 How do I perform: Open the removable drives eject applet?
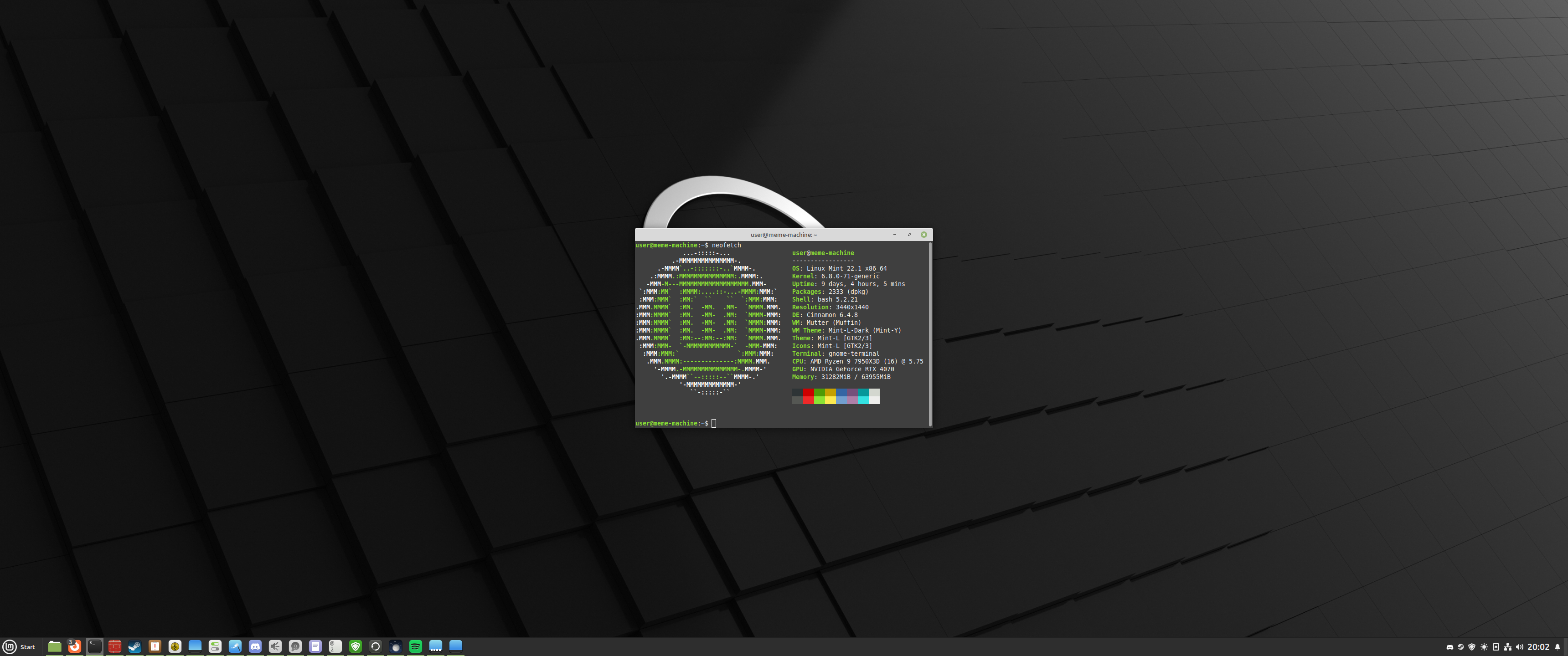tap(1496, 647)
